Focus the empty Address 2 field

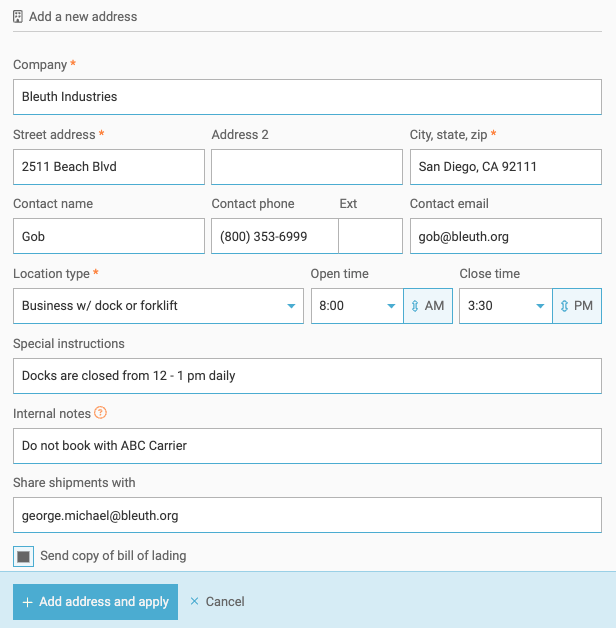[307, 167]
